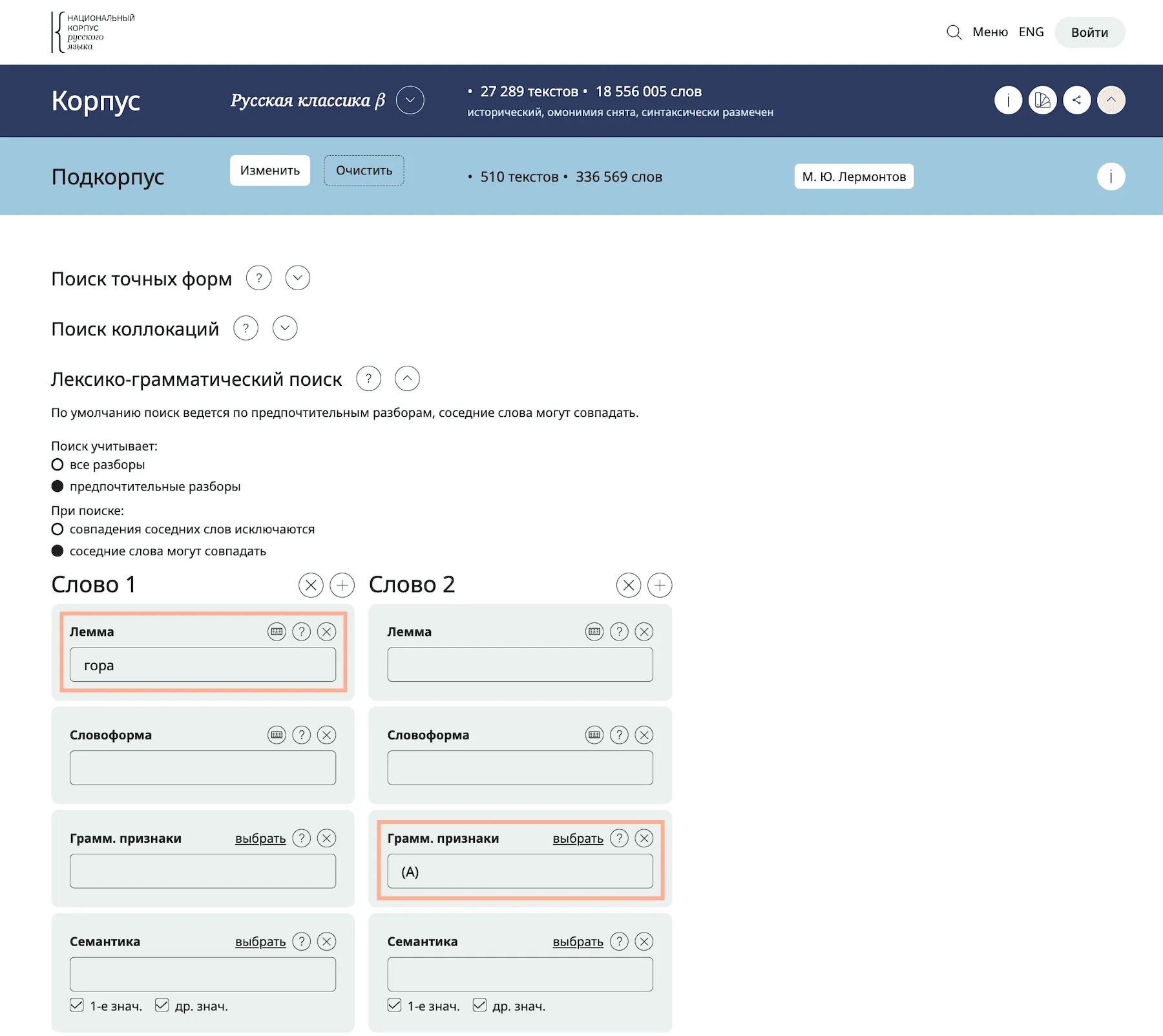Collapse corpus header with up-arrow button
1163x1036 pixels.
click(1111, 100)
